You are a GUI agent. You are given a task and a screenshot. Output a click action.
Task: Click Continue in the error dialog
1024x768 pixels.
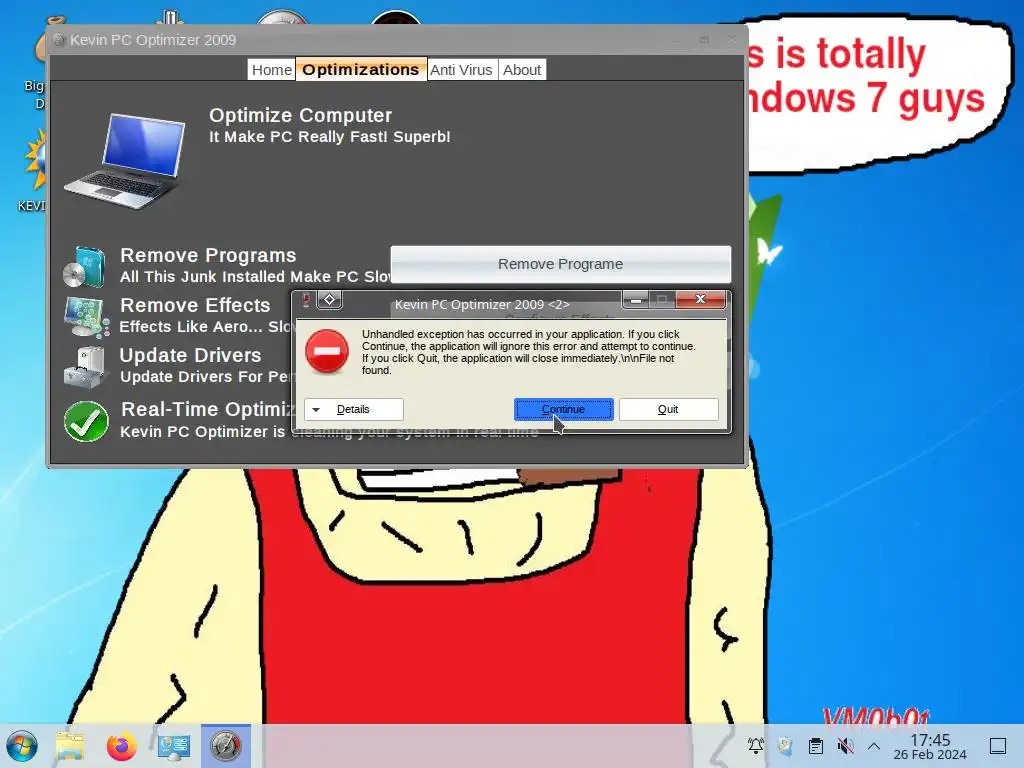tap(564, 409)
